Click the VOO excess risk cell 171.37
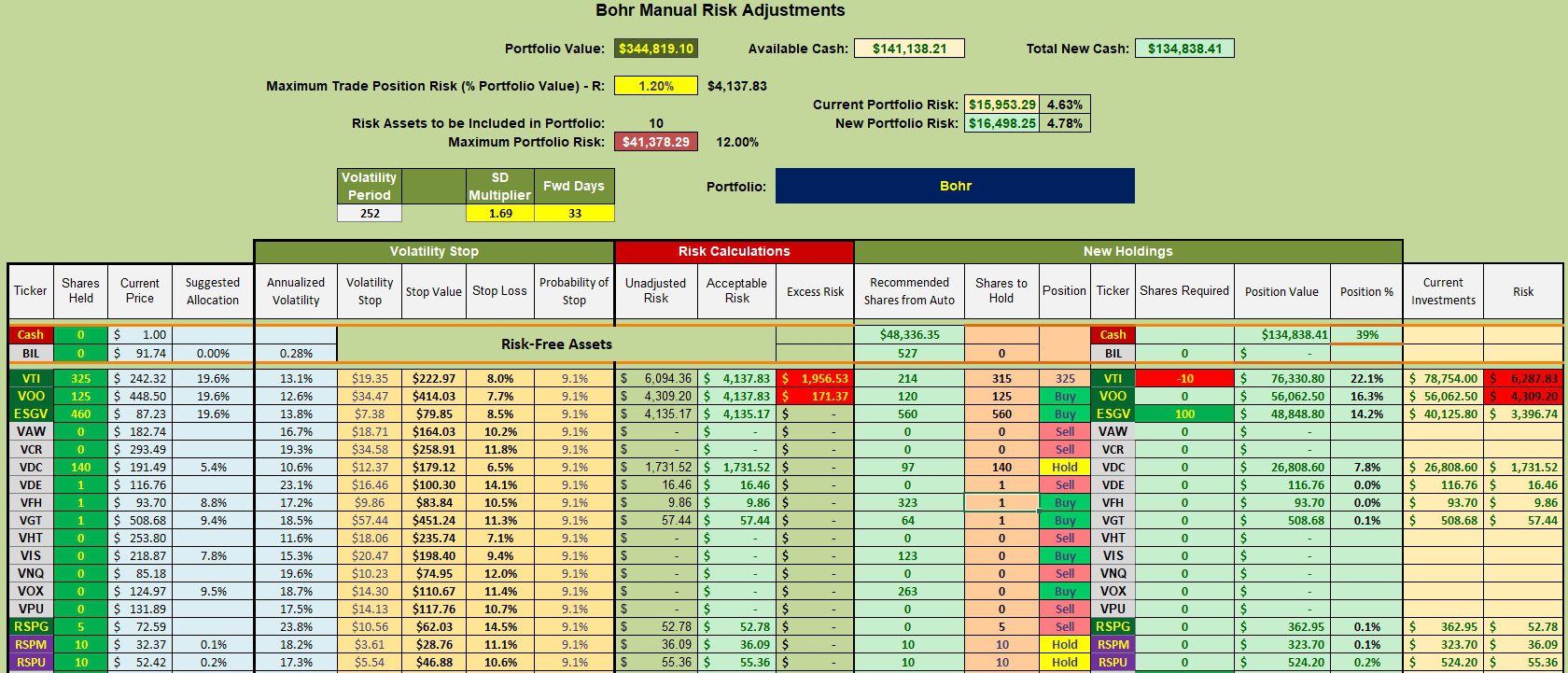This screenshot has height=673, width=1568. click(x=815, y=397)
